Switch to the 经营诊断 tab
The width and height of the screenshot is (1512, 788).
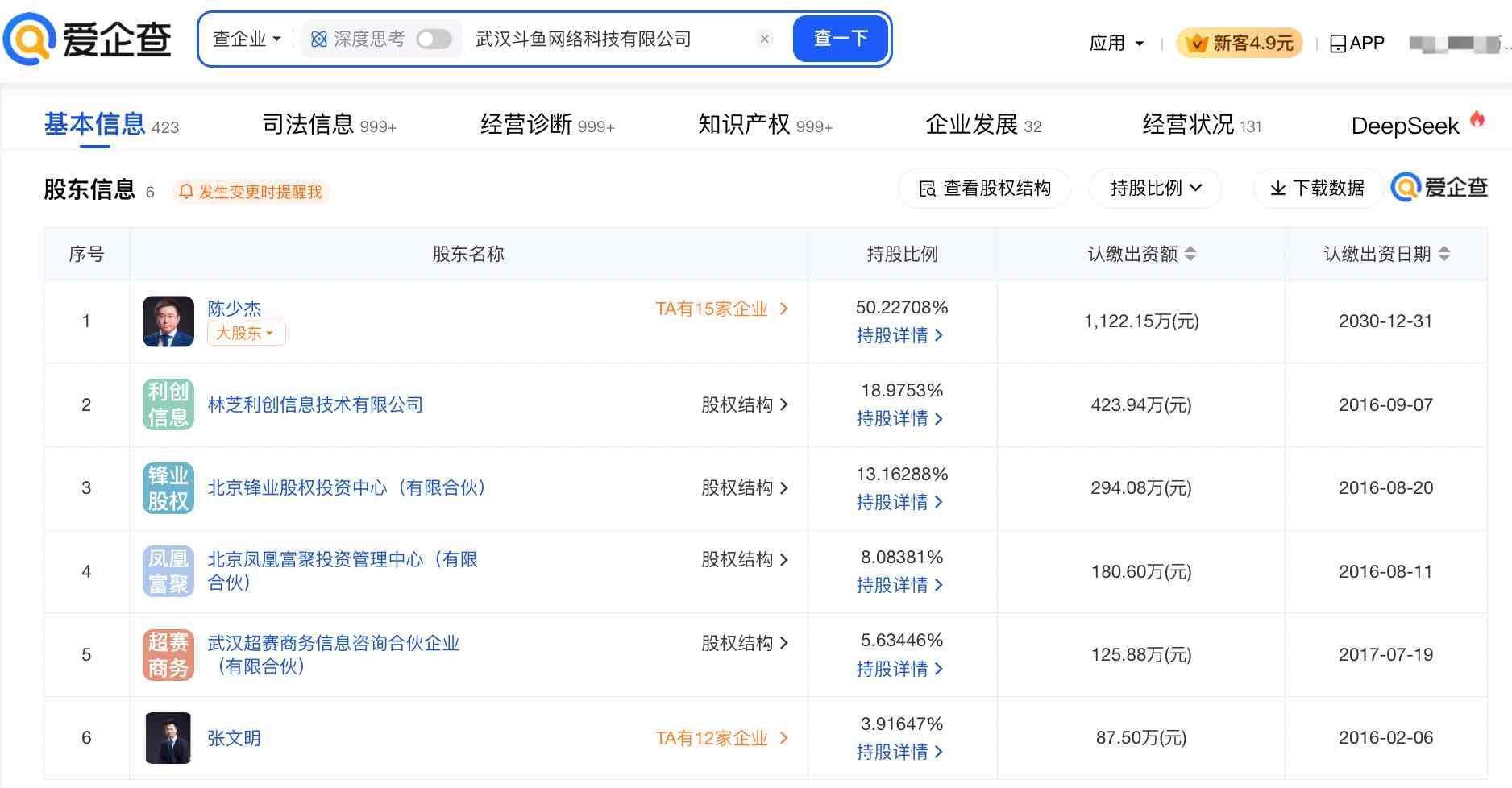(x=547, y=125)
